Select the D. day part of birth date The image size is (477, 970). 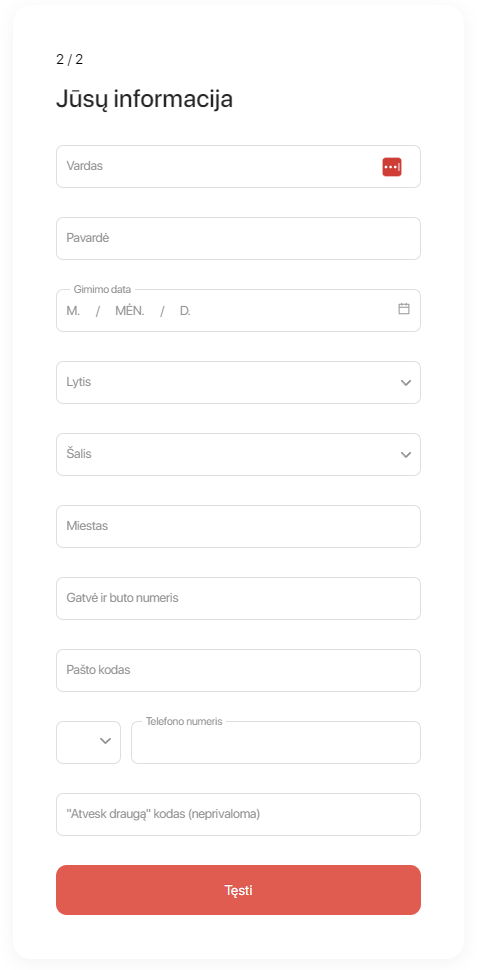click(x=185, y=311)
